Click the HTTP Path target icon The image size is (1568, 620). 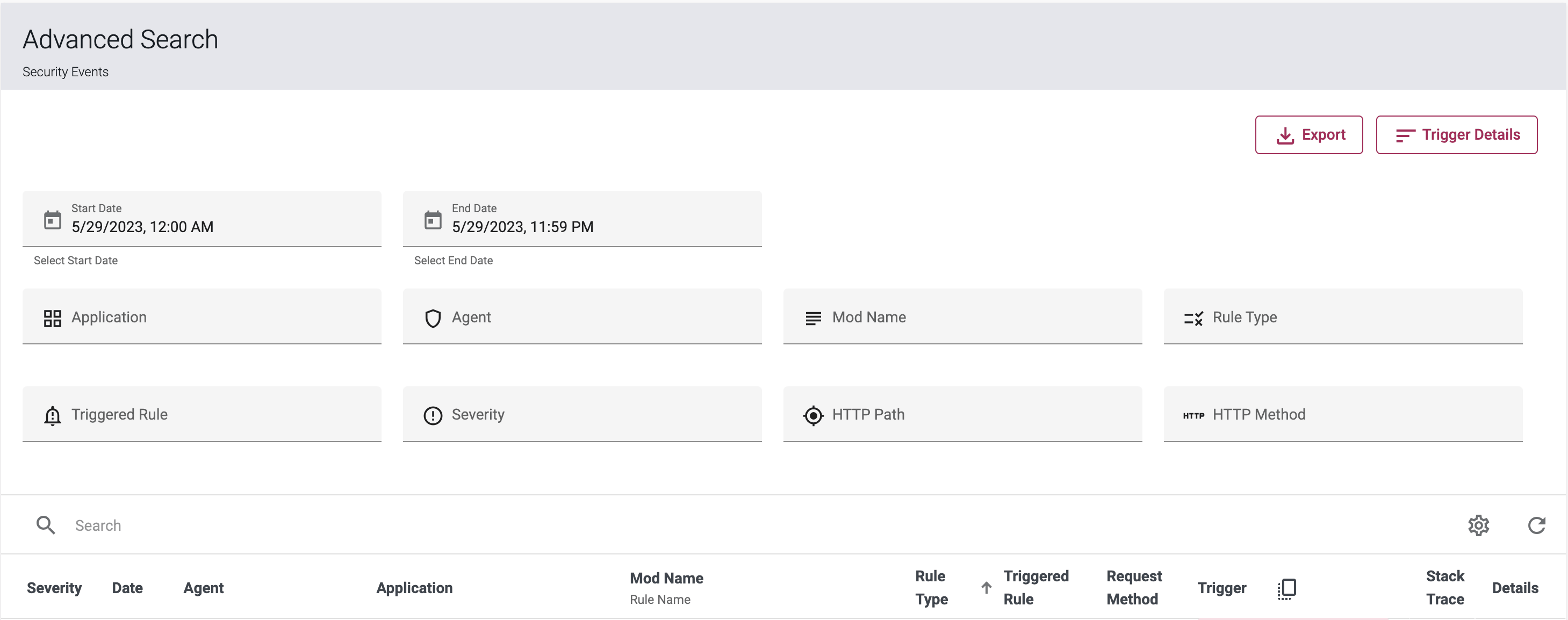tap(813, 415)
